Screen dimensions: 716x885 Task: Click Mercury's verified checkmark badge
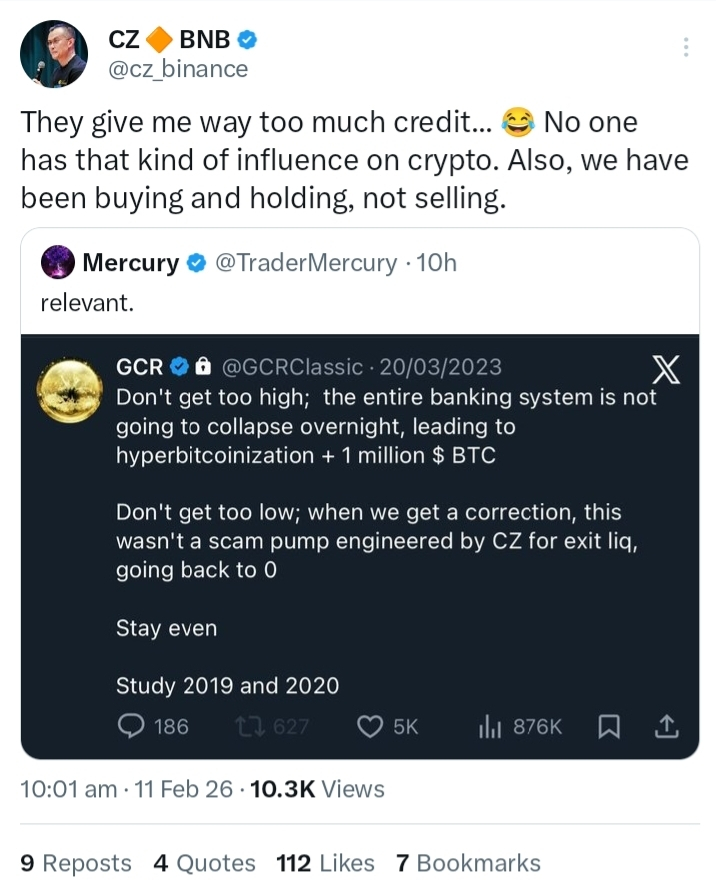tap(197, 263)
